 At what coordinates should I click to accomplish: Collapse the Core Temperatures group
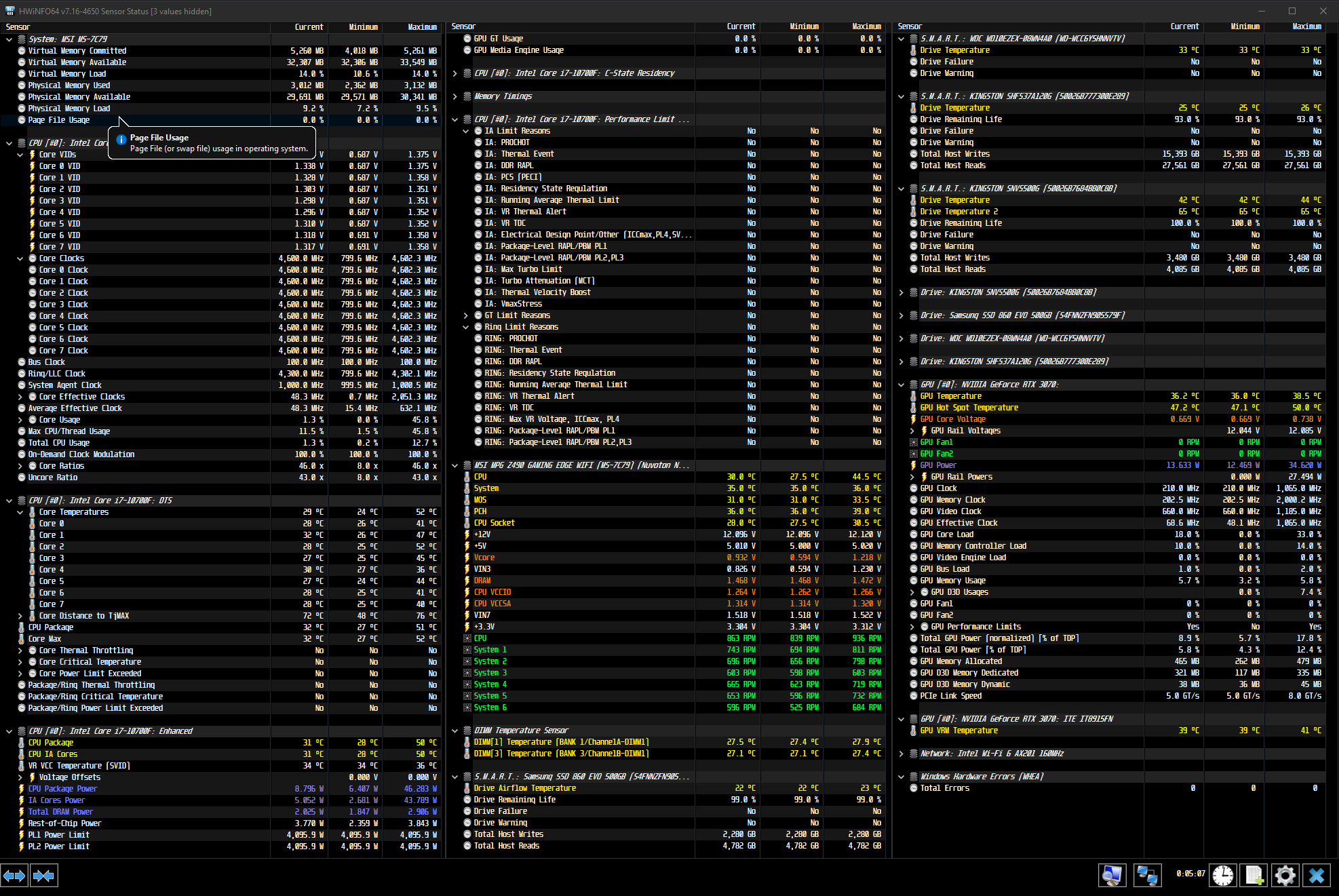pyautogui.click(x=20, y=512)
